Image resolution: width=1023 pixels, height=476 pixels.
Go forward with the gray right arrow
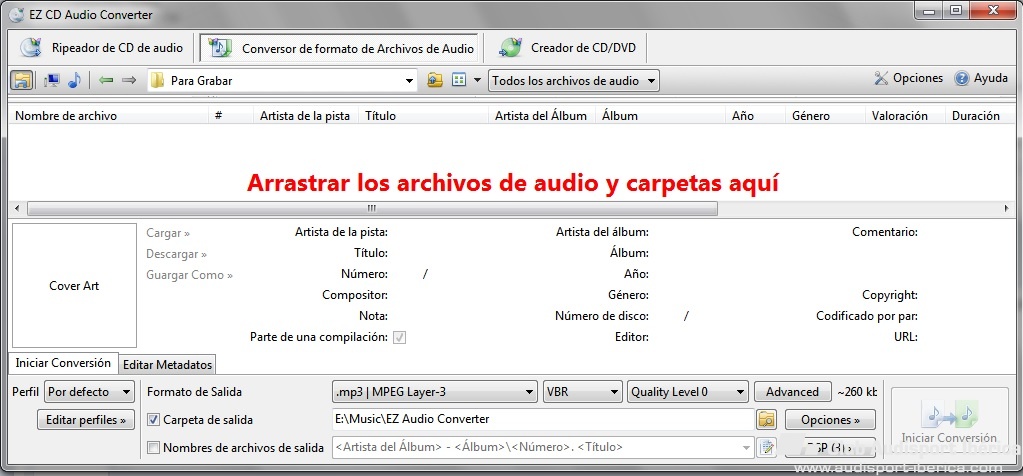tap(129, 81)
